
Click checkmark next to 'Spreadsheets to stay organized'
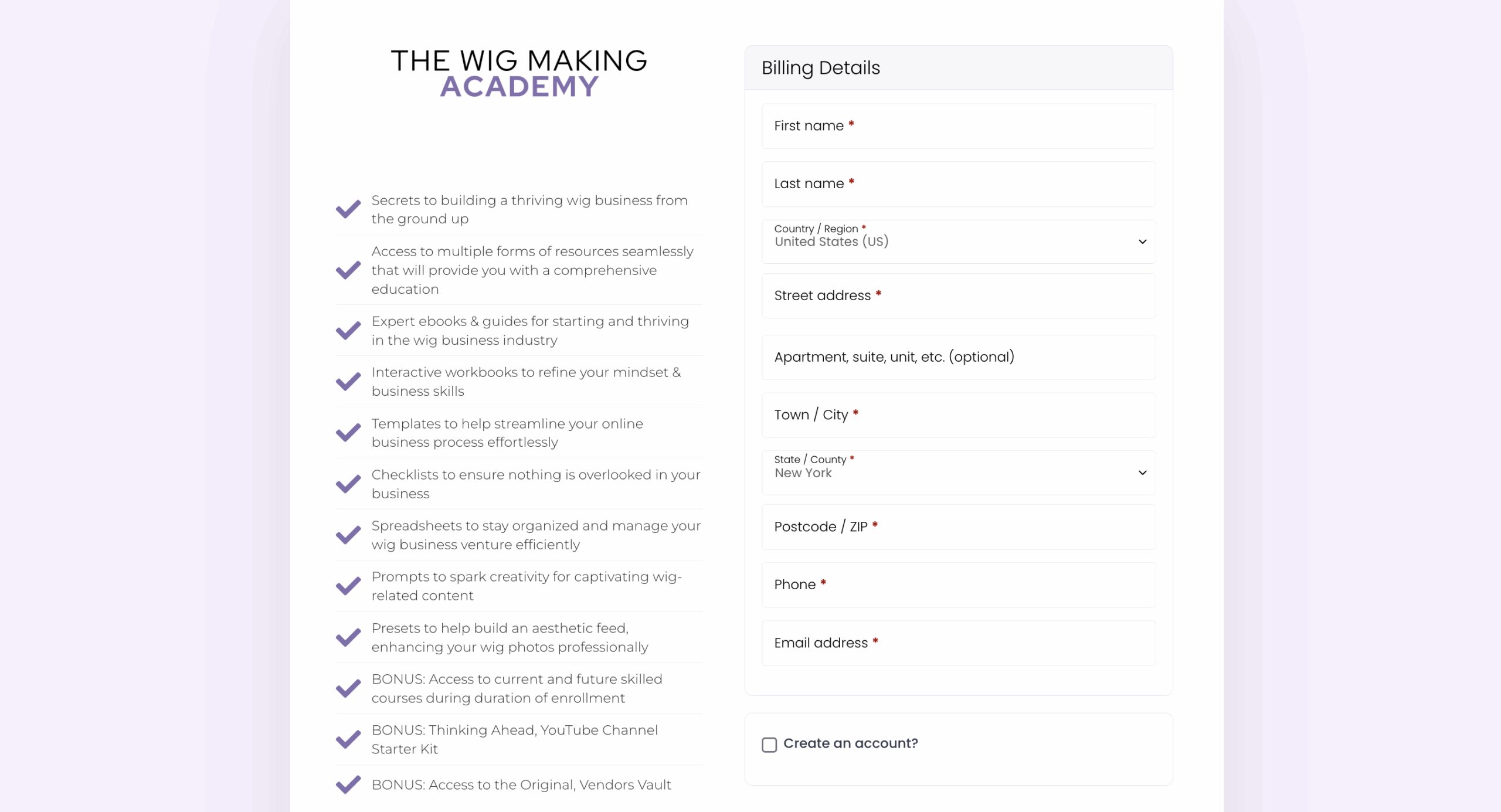[348, 535]
